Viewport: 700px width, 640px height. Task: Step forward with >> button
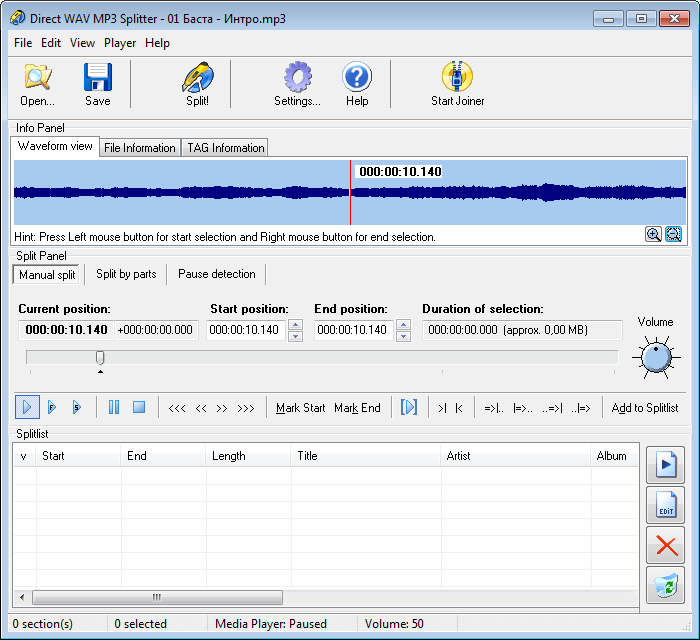pyautogui.click(x=222, y=408)
